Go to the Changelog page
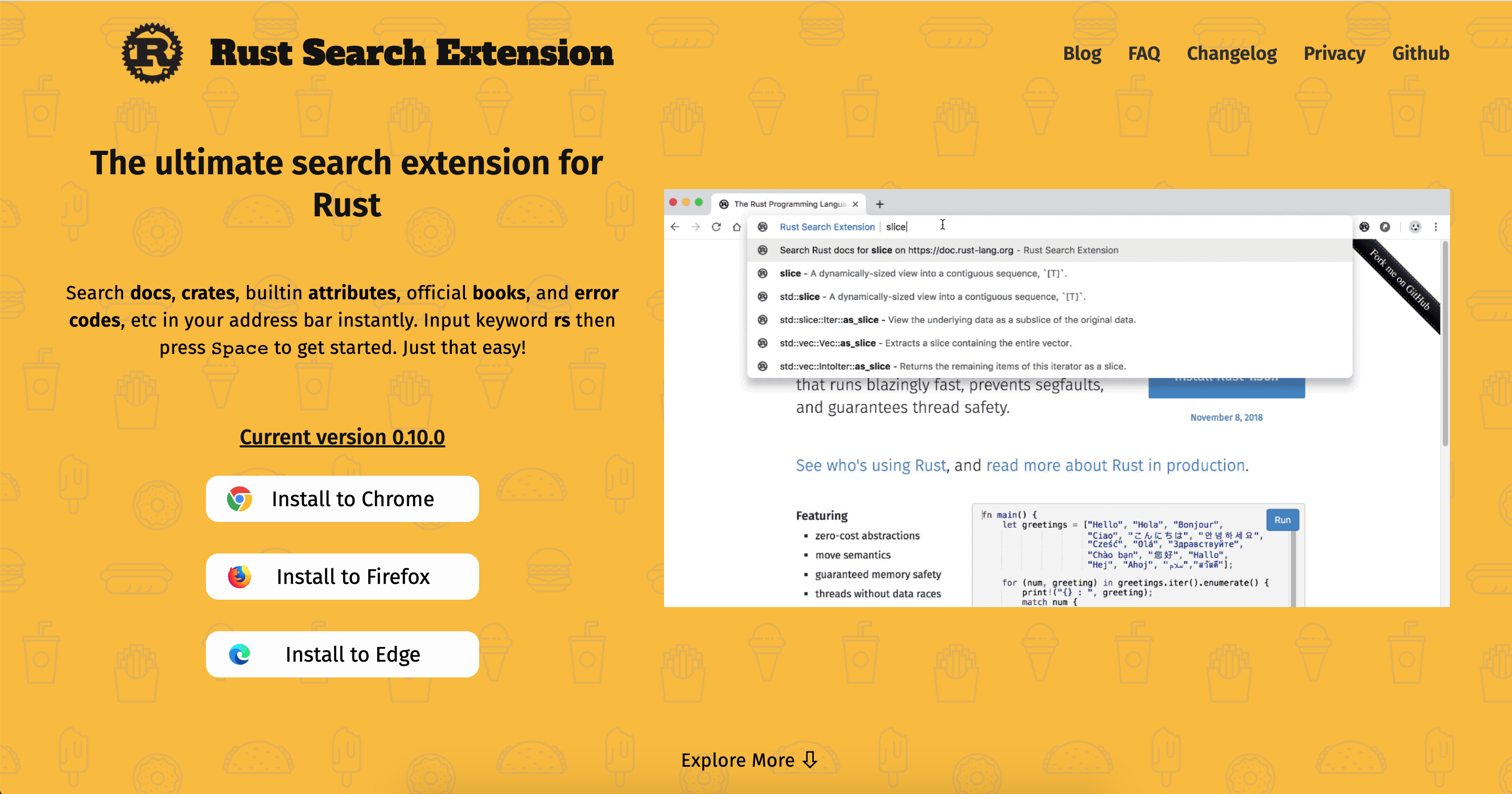 pos(1231,54)
